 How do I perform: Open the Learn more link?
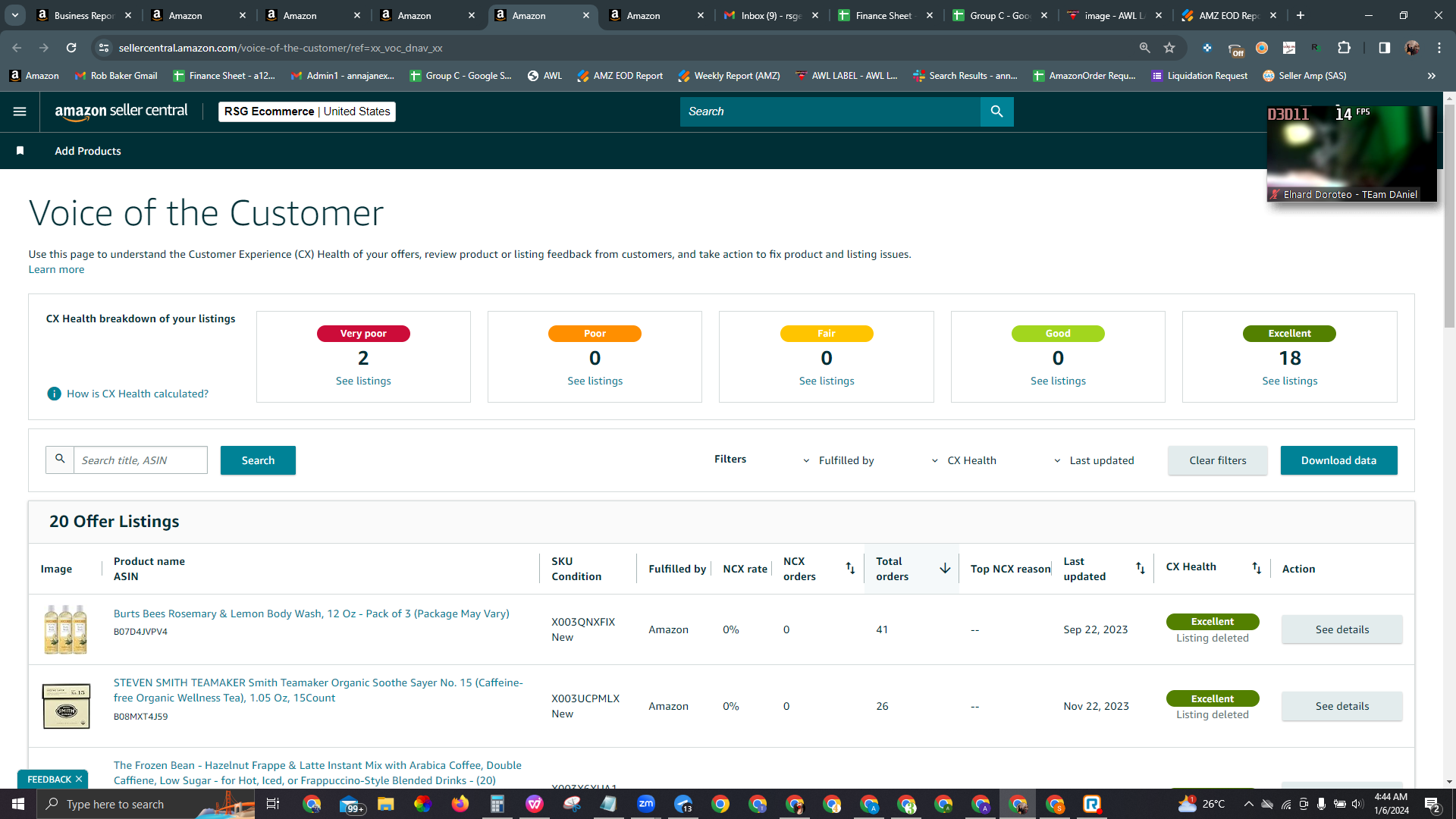(x=56, y=269)
